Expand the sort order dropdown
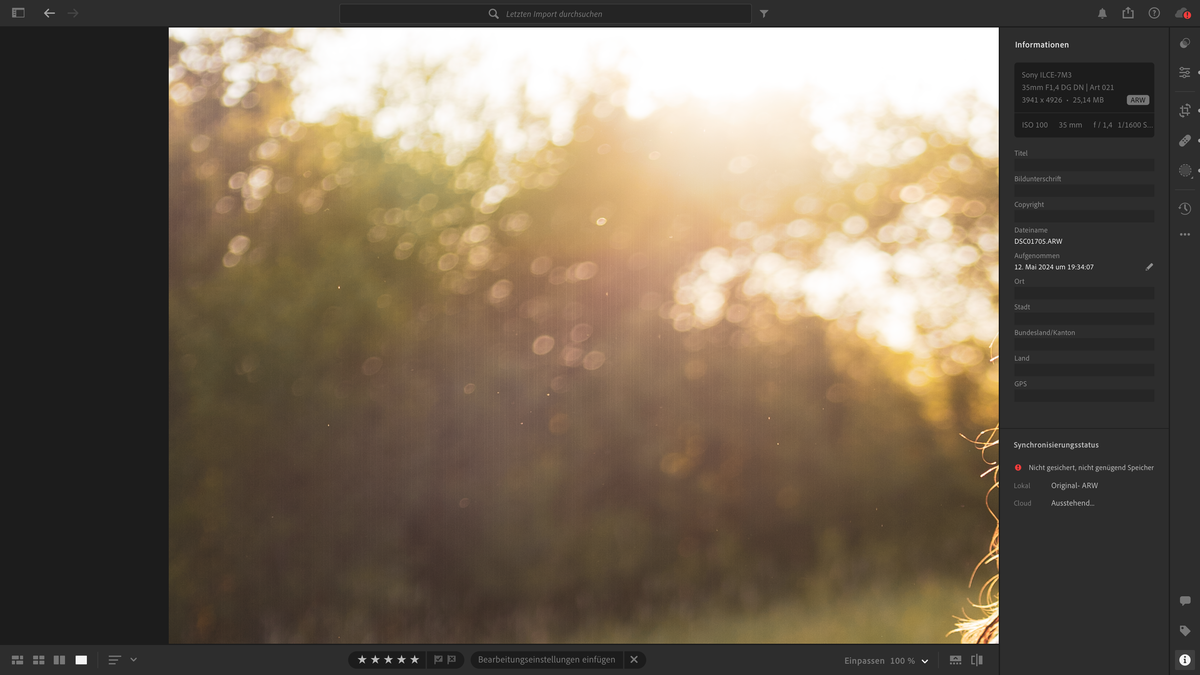Image resolution: width=1200 pixels, height=675 pixels. point(133,660)
